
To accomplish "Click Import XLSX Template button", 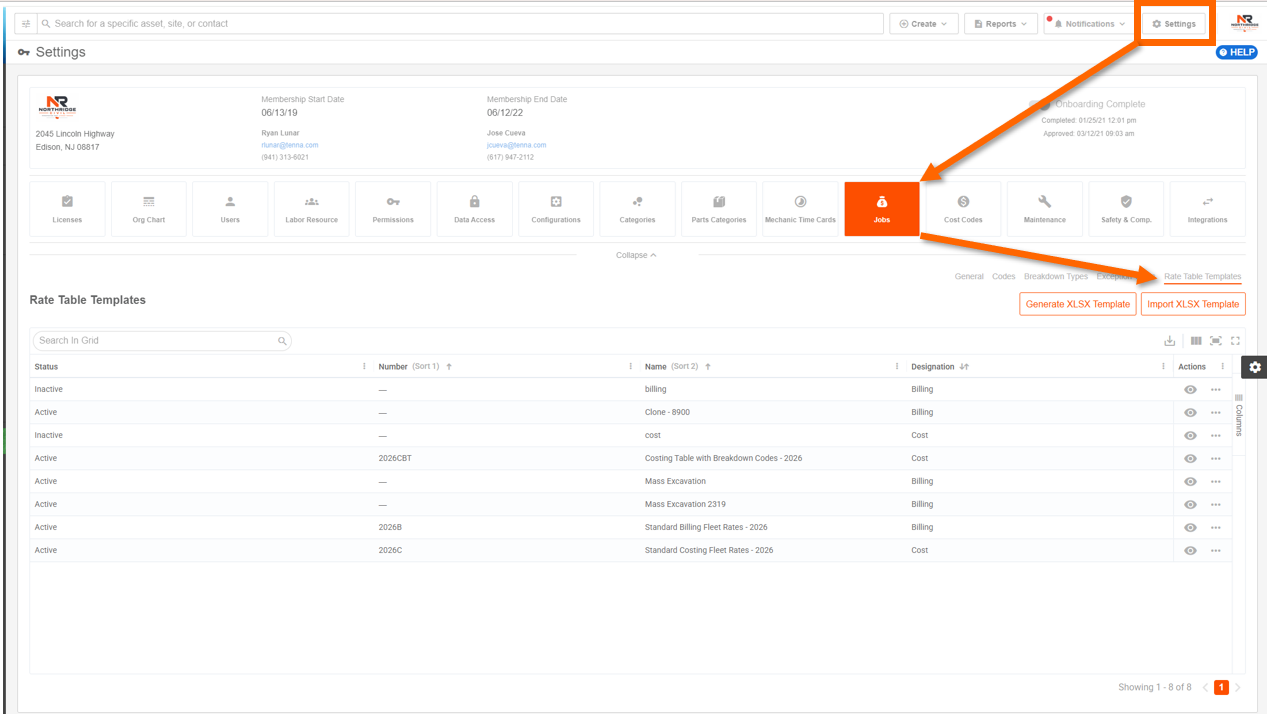I will coord(1193,304).
